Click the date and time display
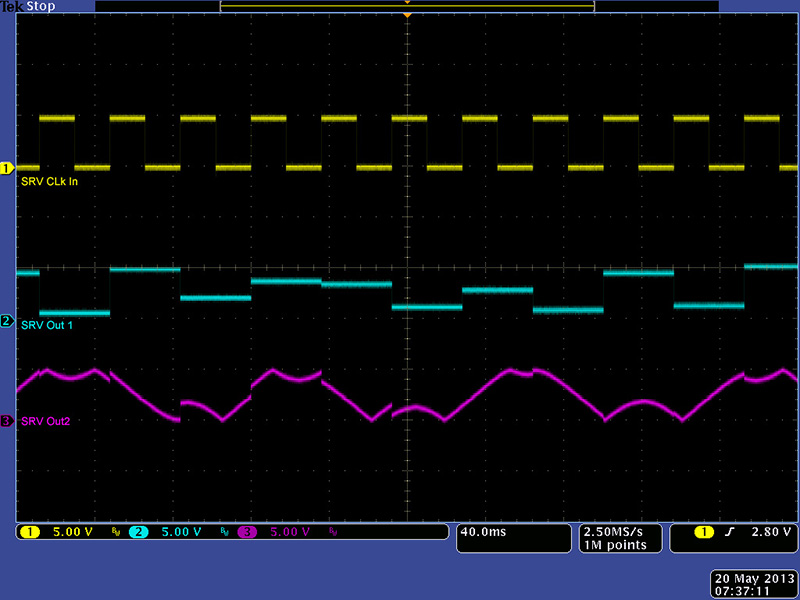Viewport: 800px width, 600px height. pos(753,585)
